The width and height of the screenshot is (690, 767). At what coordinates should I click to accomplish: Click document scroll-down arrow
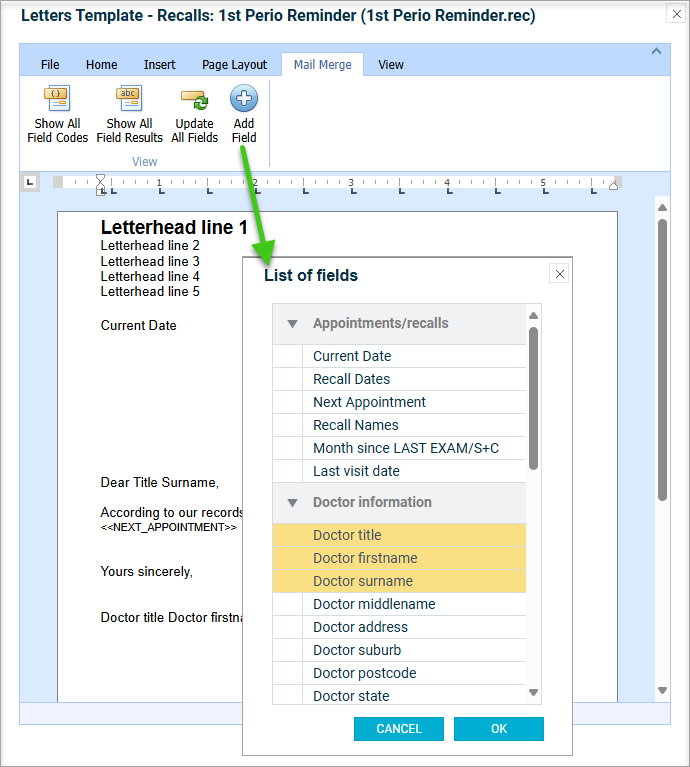tap(662, 690)
